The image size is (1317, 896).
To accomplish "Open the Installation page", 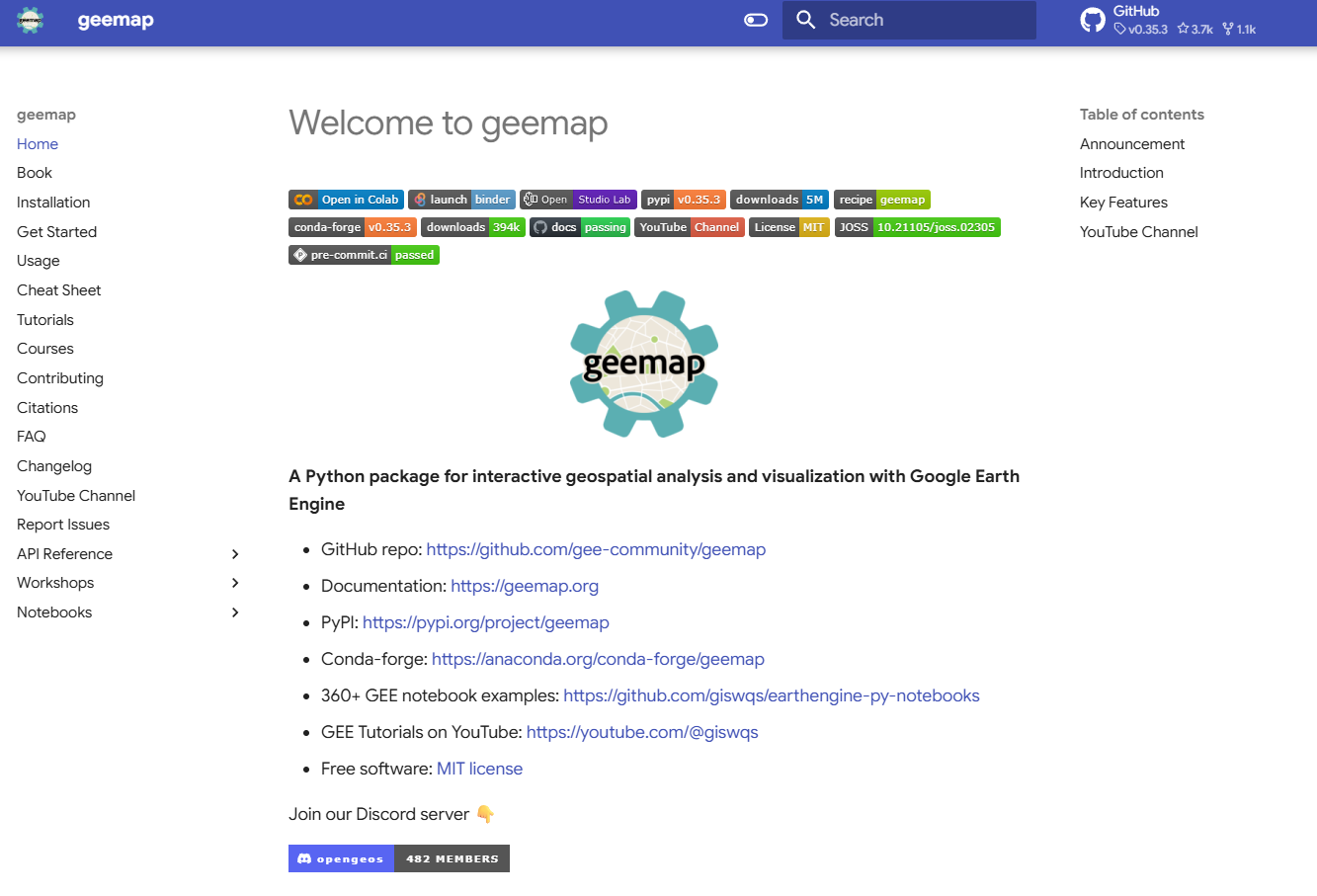I will click(53, 203).
